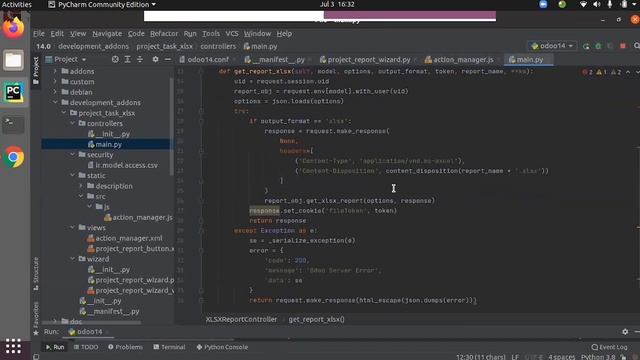
Task: Switch to the odoo14.conf editor tab
Action: click(x=204, y=60)
